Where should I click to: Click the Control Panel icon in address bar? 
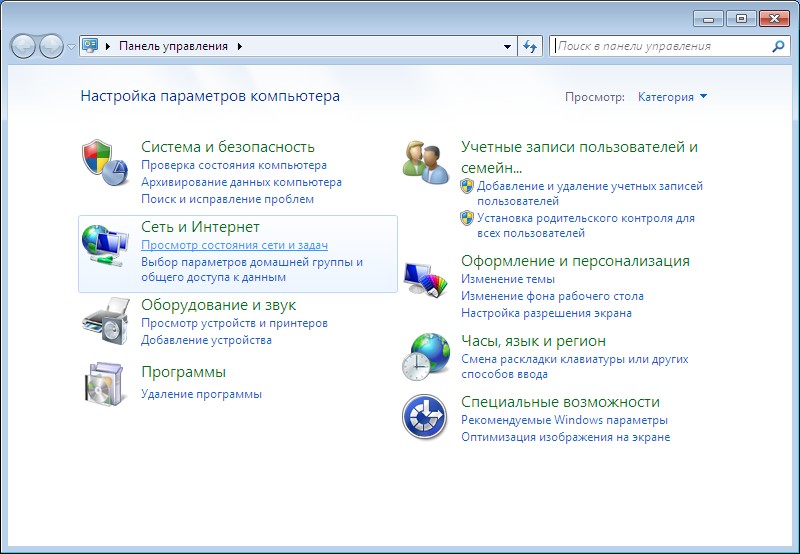pyautogui.click(x=90, y=46)
